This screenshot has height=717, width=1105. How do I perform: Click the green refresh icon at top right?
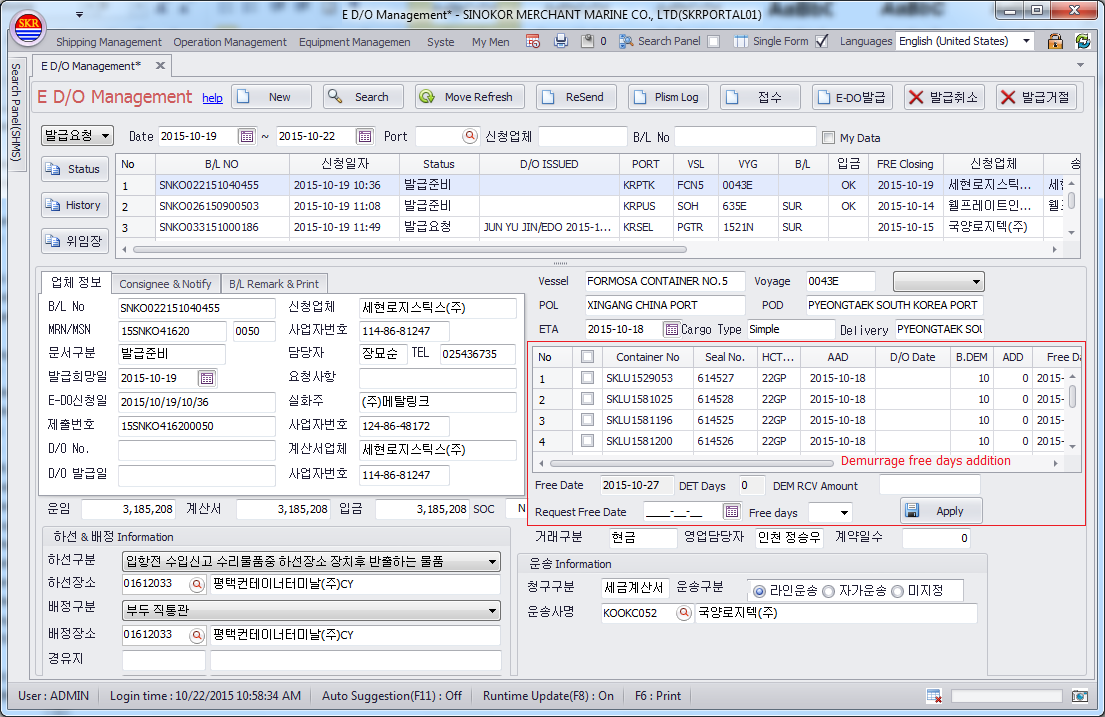click(x=1083, y=41)
